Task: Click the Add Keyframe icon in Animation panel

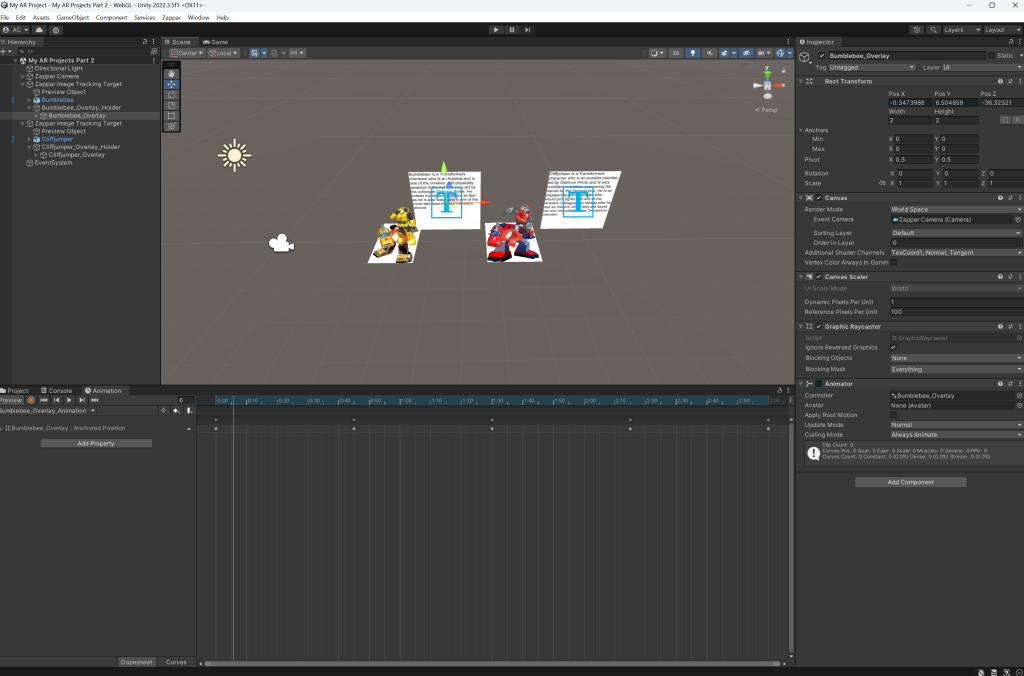Action: [x=176, y=410]
